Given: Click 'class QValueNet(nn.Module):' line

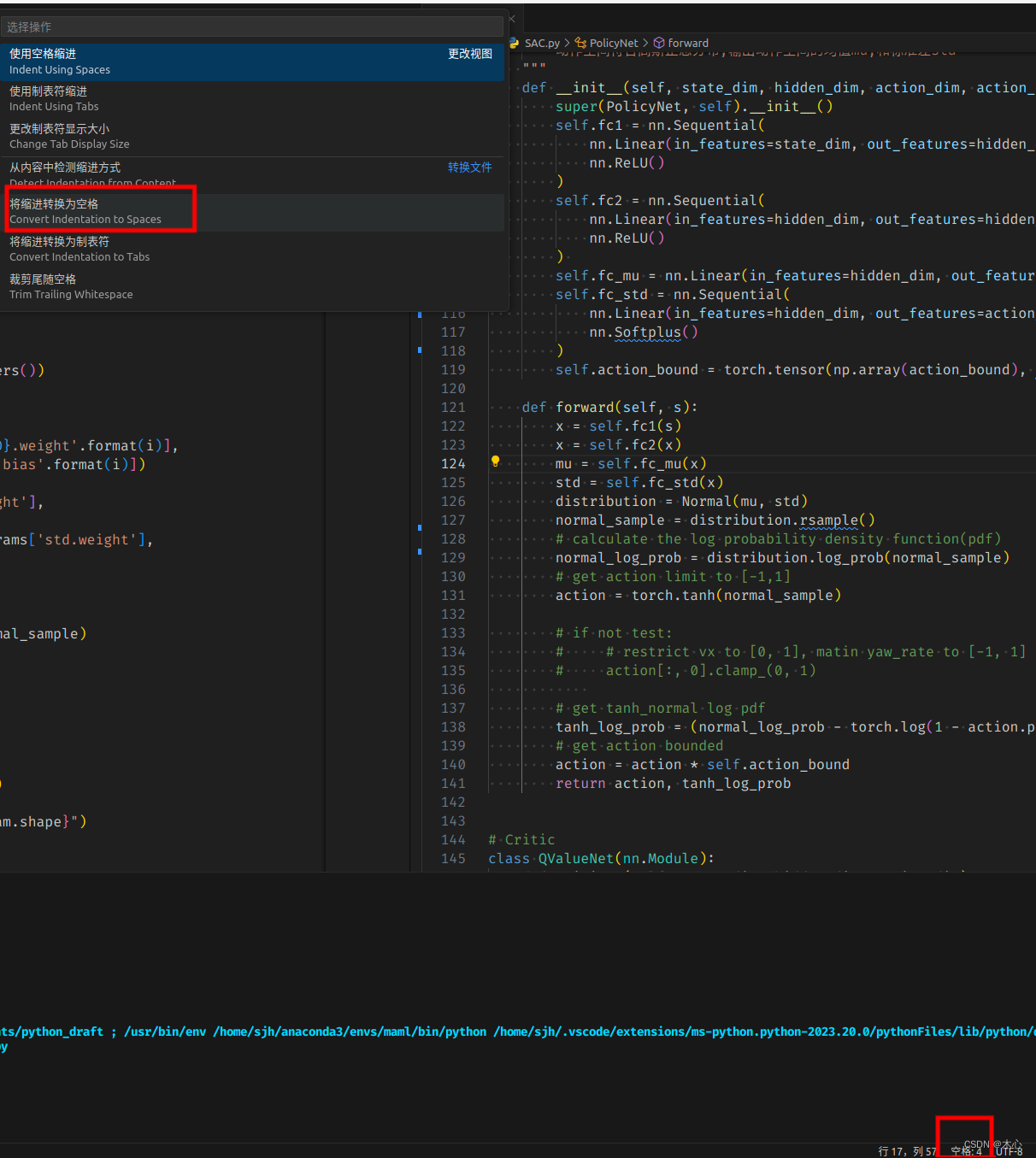Looking at the screenshot, I should [601, 858].
